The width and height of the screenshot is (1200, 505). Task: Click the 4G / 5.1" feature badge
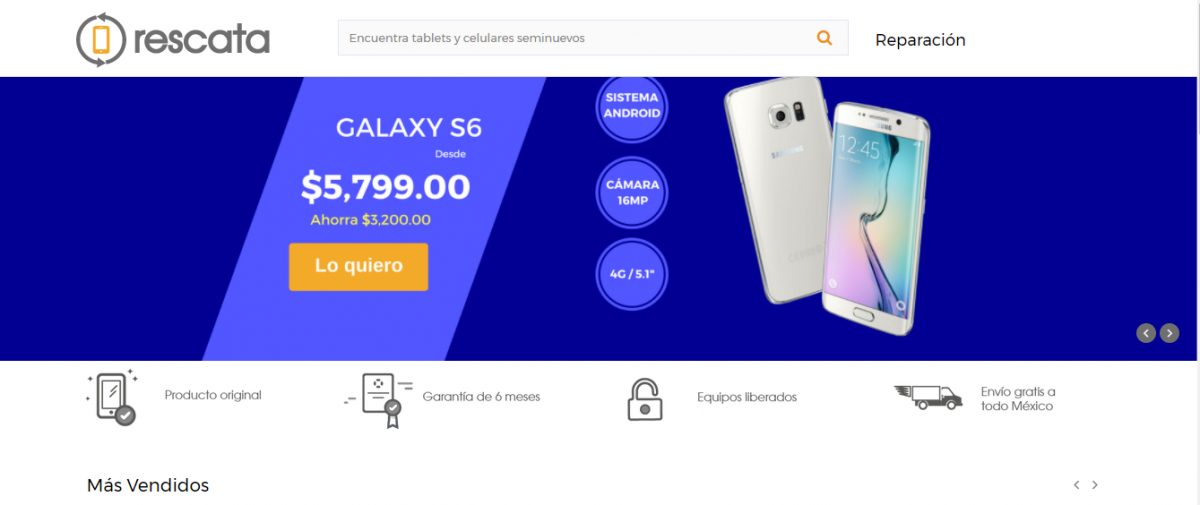[631, 273]
